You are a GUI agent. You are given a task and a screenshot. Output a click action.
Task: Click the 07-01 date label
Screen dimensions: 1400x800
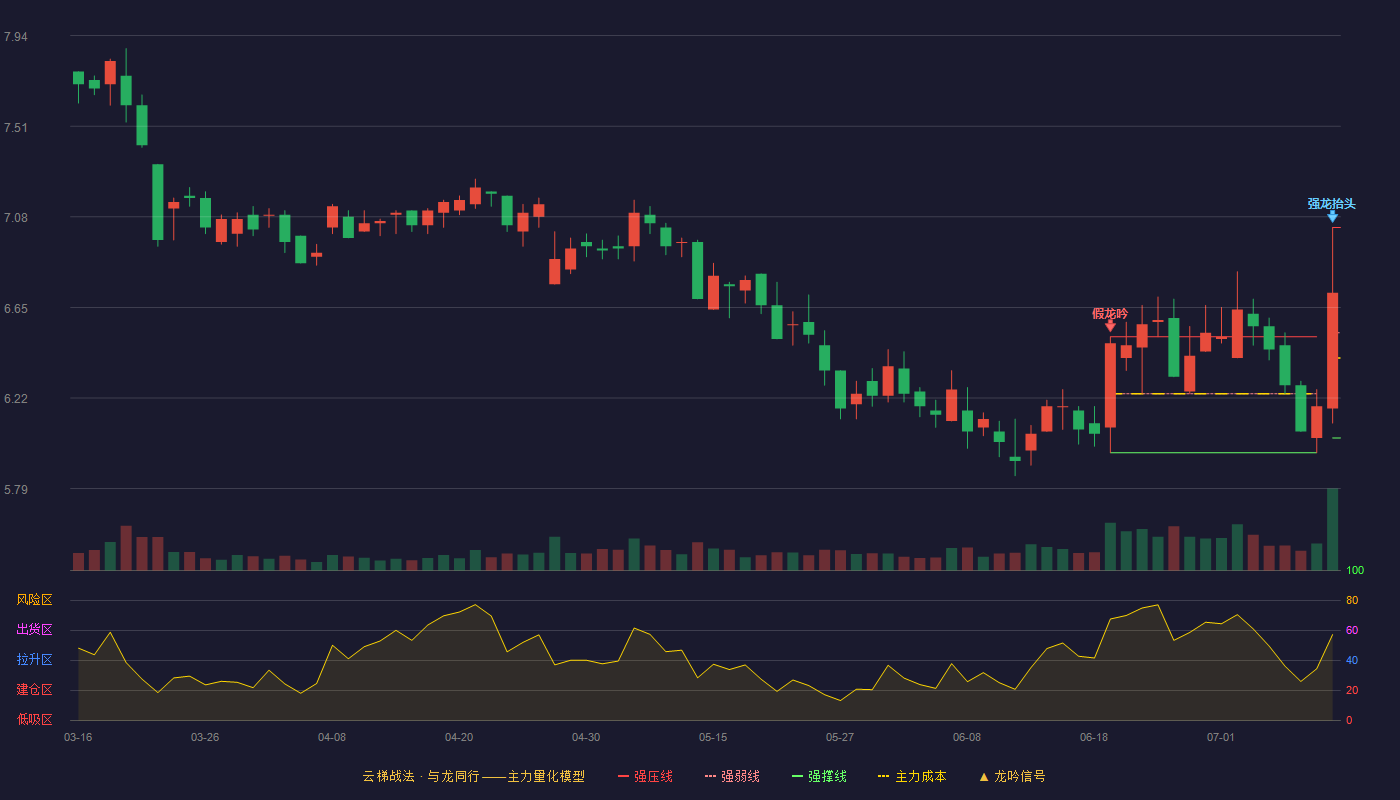1221,737
